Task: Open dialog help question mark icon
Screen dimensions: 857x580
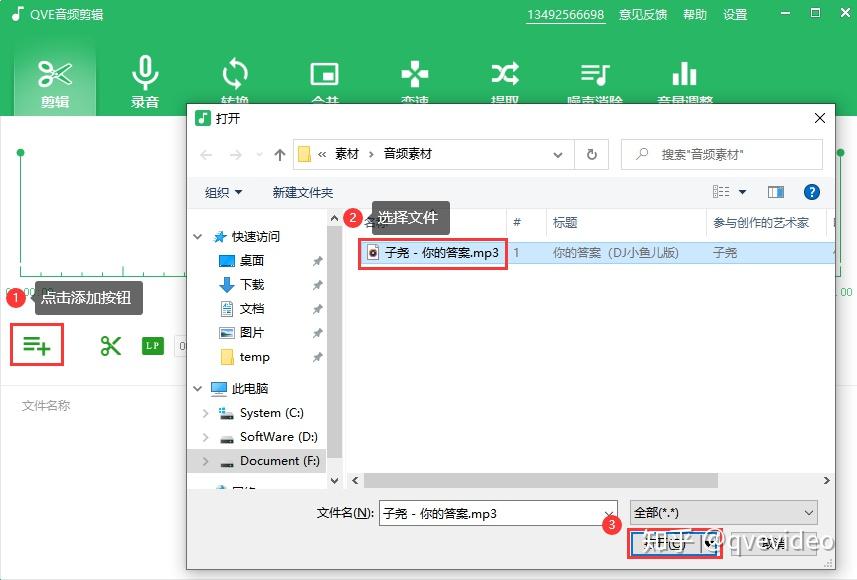Action: (812, 192)
